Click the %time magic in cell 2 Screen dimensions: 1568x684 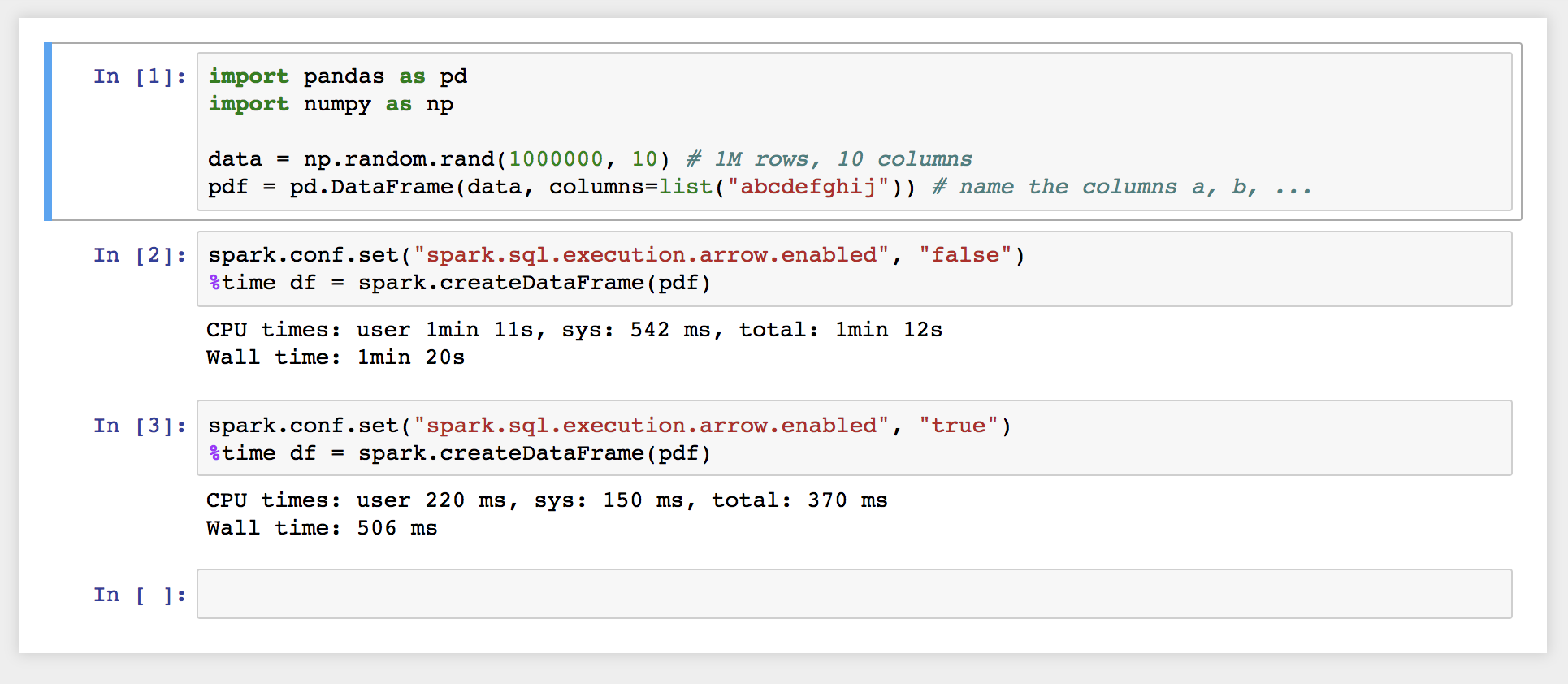click(x=242, y=283)
